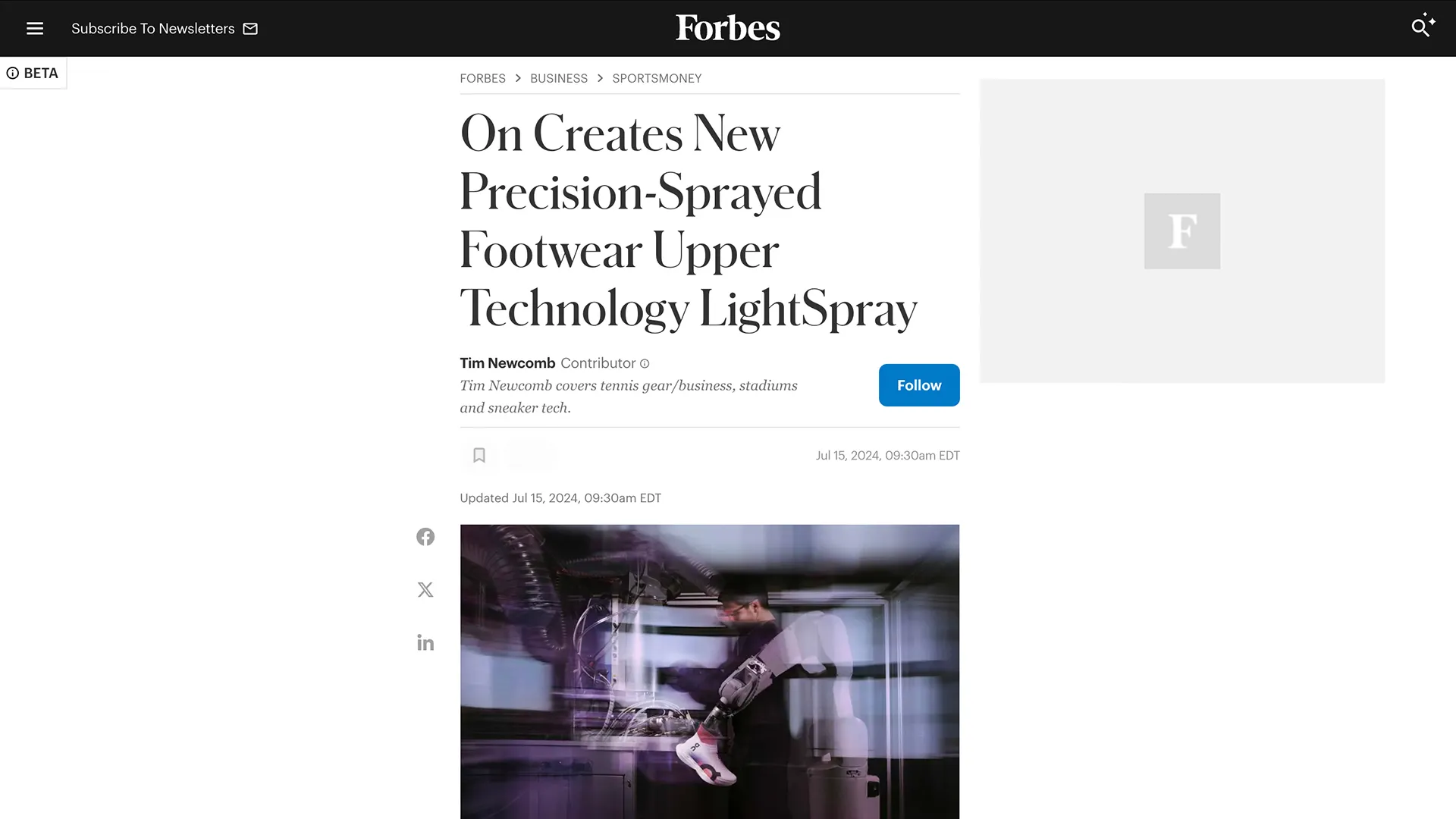Click the robot arm article image

click(710, 672)
